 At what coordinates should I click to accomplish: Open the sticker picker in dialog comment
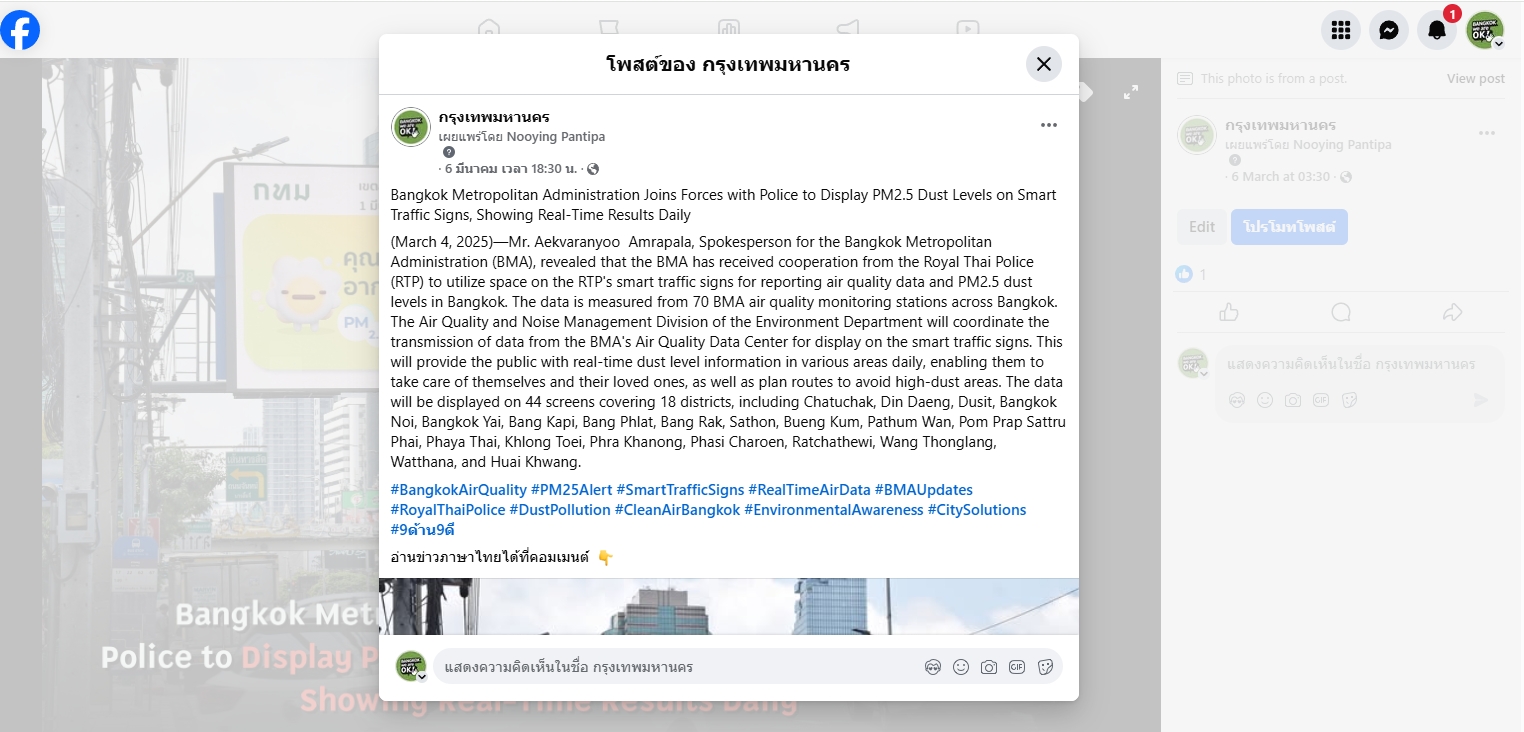click(x=1045, y=667)
